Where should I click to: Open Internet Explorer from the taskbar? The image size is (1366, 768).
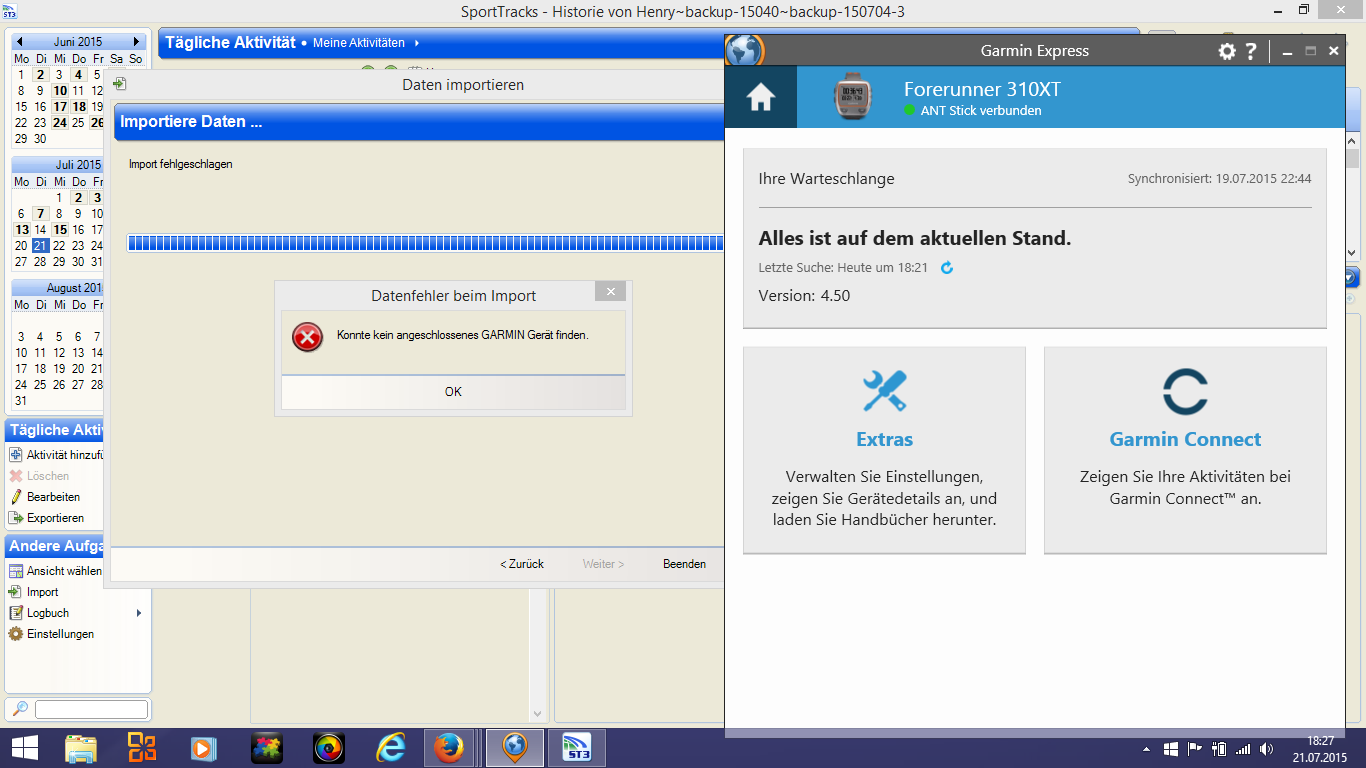tap(390, 748)
